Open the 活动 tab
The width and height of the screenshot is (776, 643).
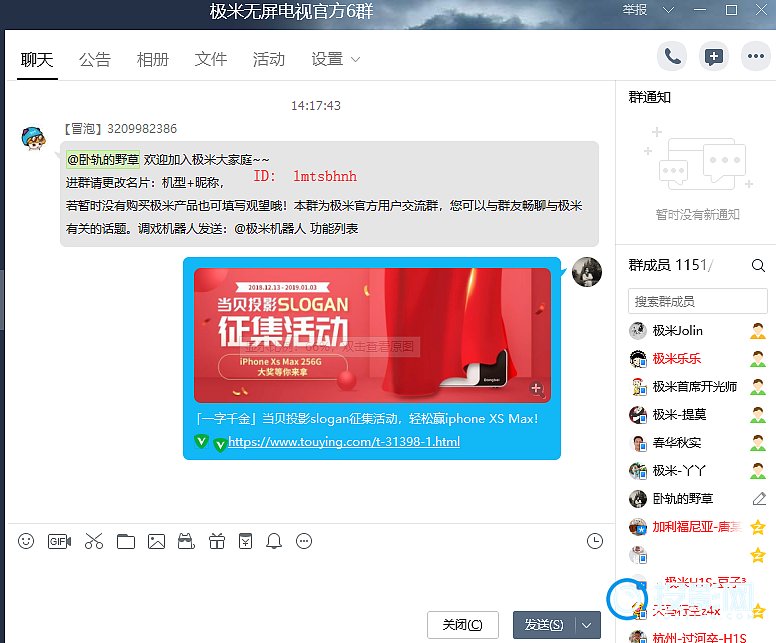pos(269,60)
